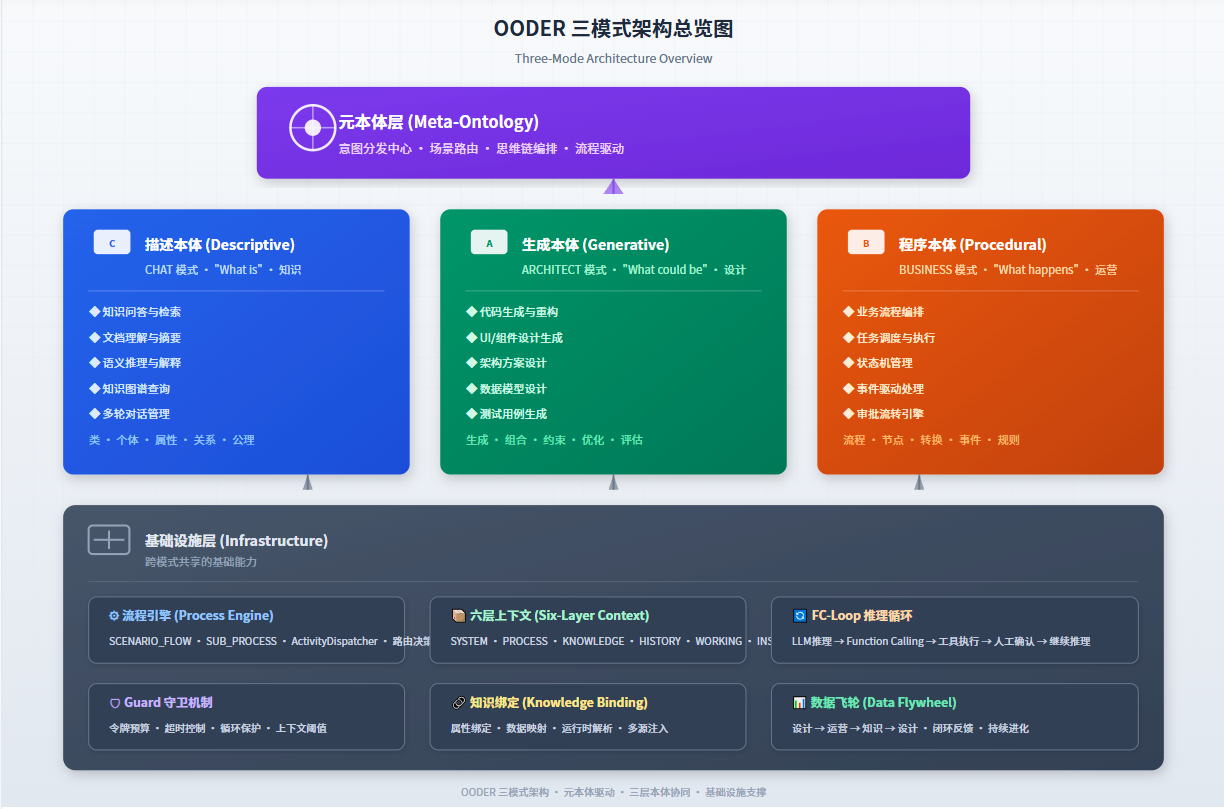The width and height of the screenshot is (1224, 809).
Task: Click the chart icon beside 数据飞轮
Action: [x=799, y=703]
